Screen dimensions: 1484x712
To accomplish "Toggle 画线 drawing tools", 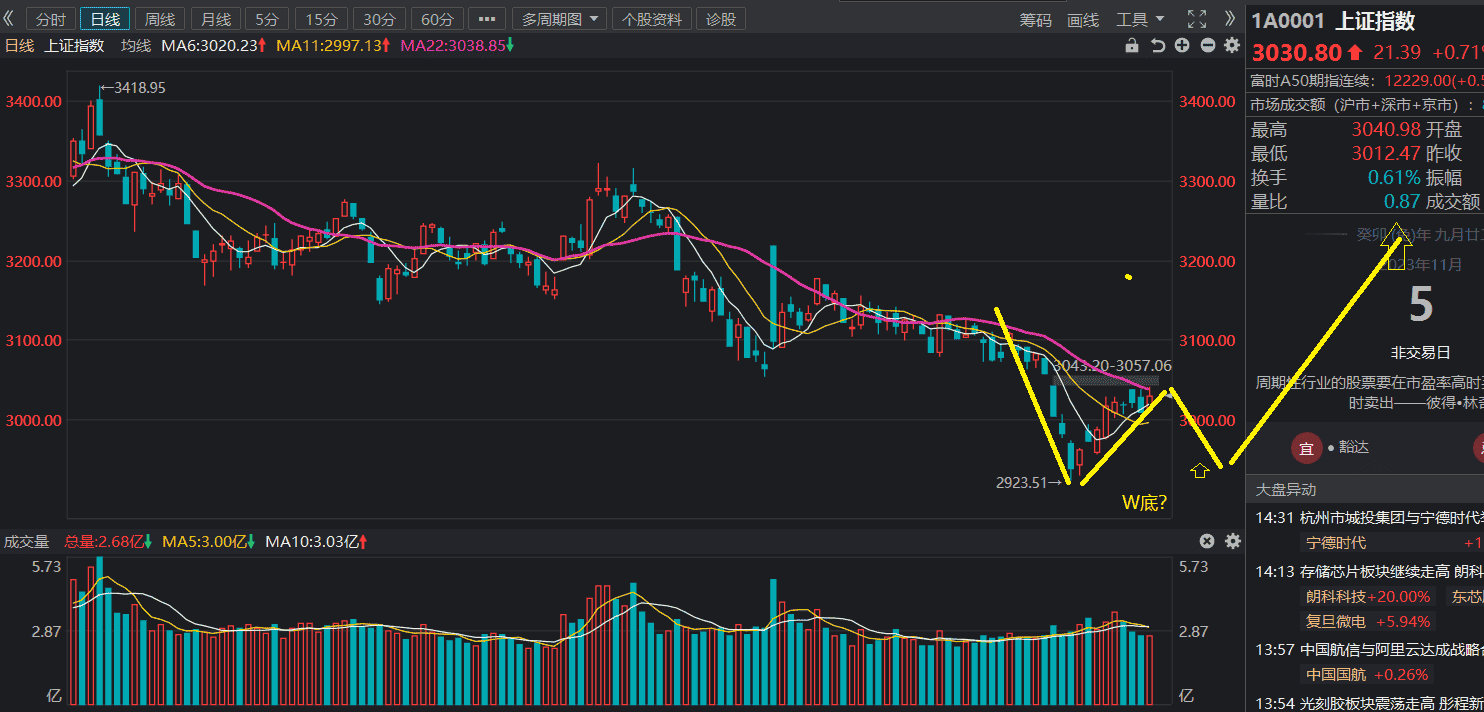I will point(1083,19).
